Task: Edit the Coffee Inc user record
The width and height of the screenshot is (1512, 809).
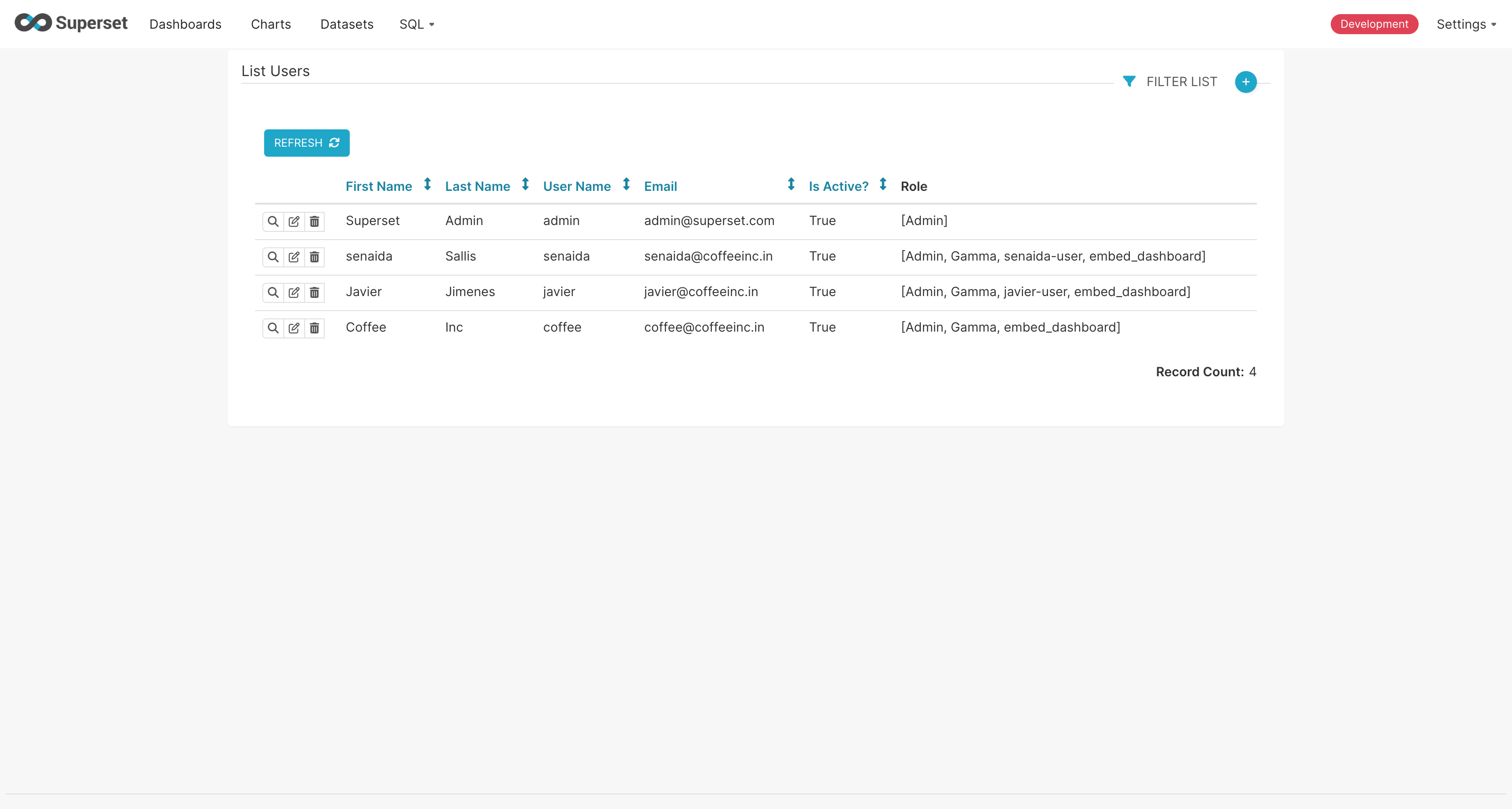Action: coord(294,328)
